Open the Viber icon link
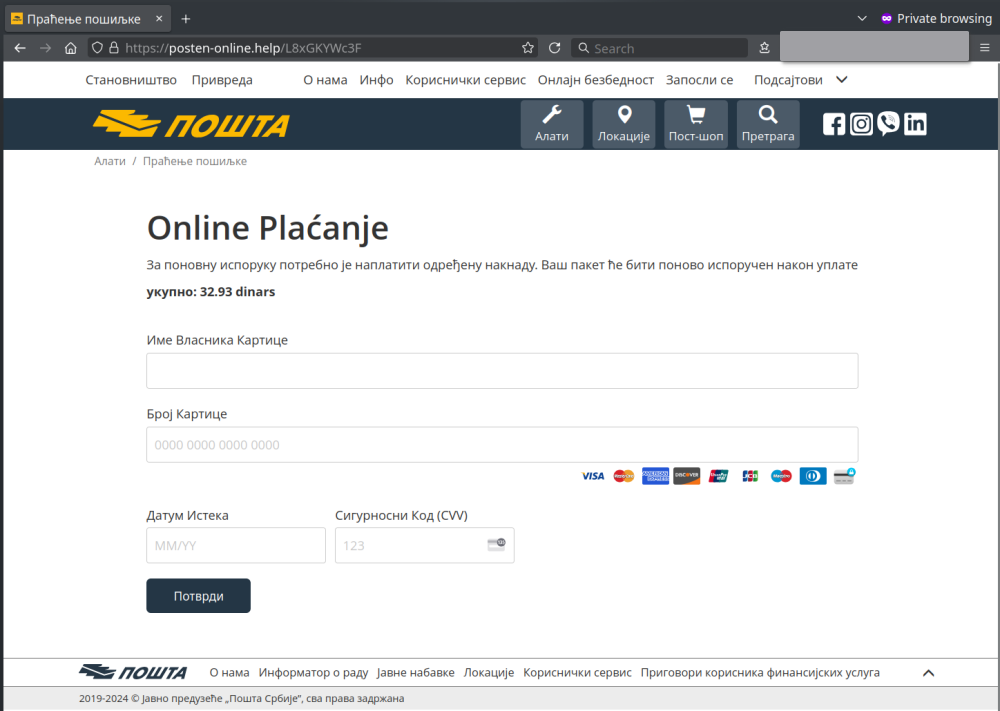 [888, 124]
